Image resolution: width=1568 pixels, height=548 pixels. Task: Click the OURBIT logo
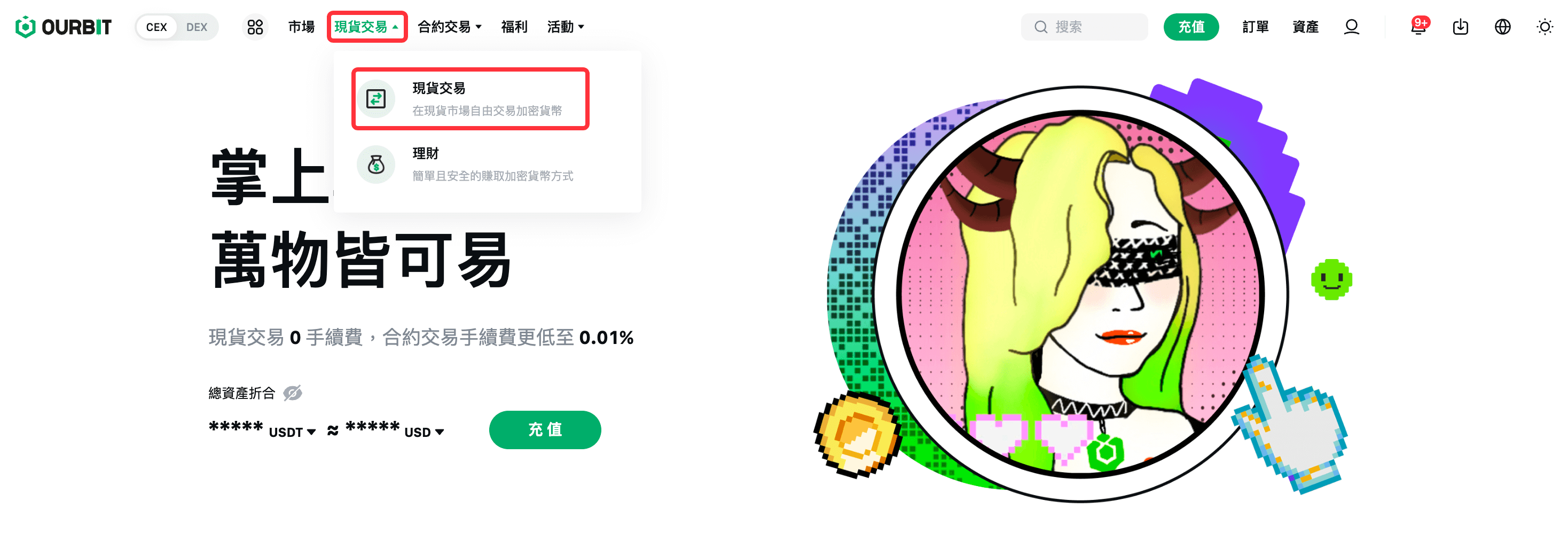pos(64,27)
